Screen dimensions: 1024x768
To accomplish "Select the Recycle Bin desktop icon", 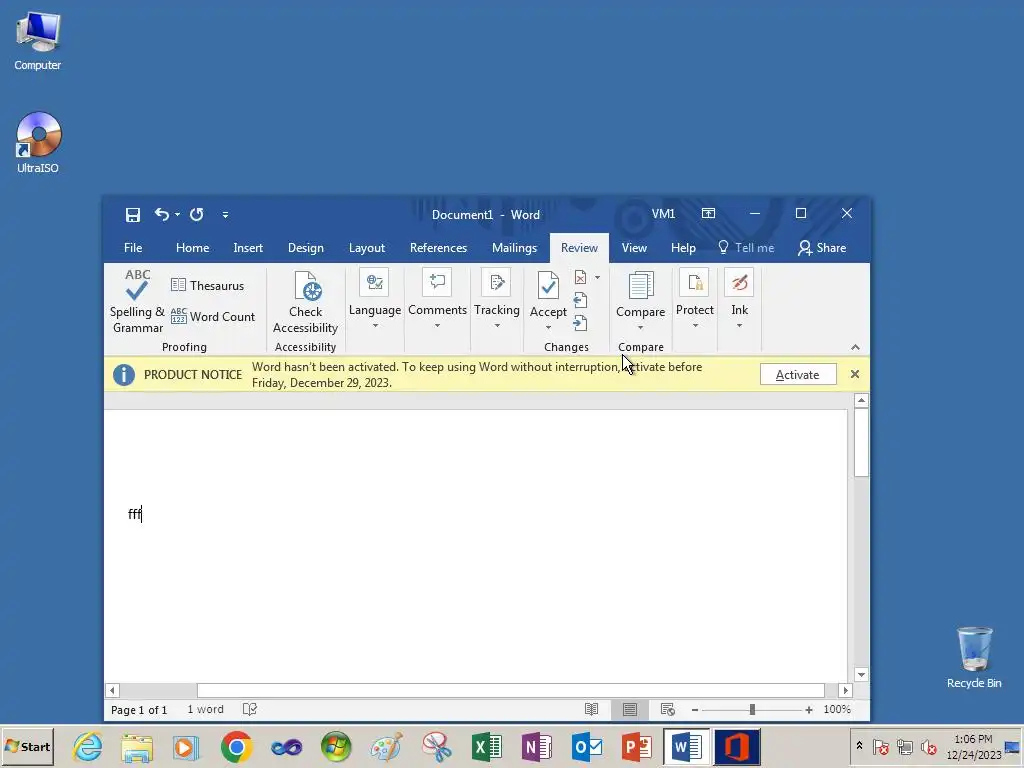I will click(x=974, y=657).
